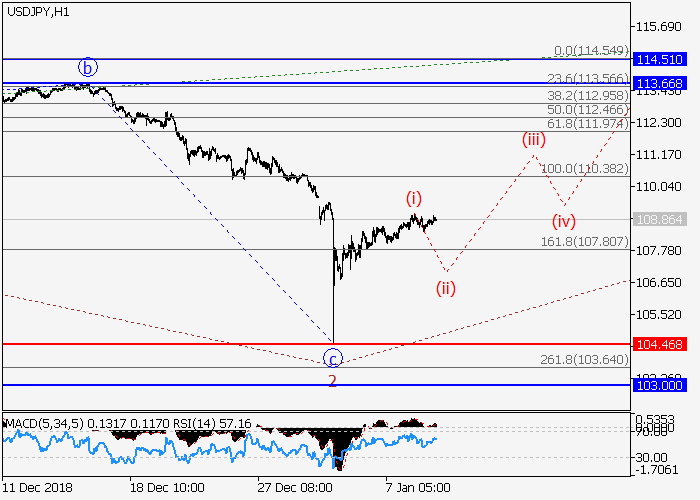This screenshot has width=700, height=500.
Task: Select the 114.510 blue price tag
Action: pos(663,60)
